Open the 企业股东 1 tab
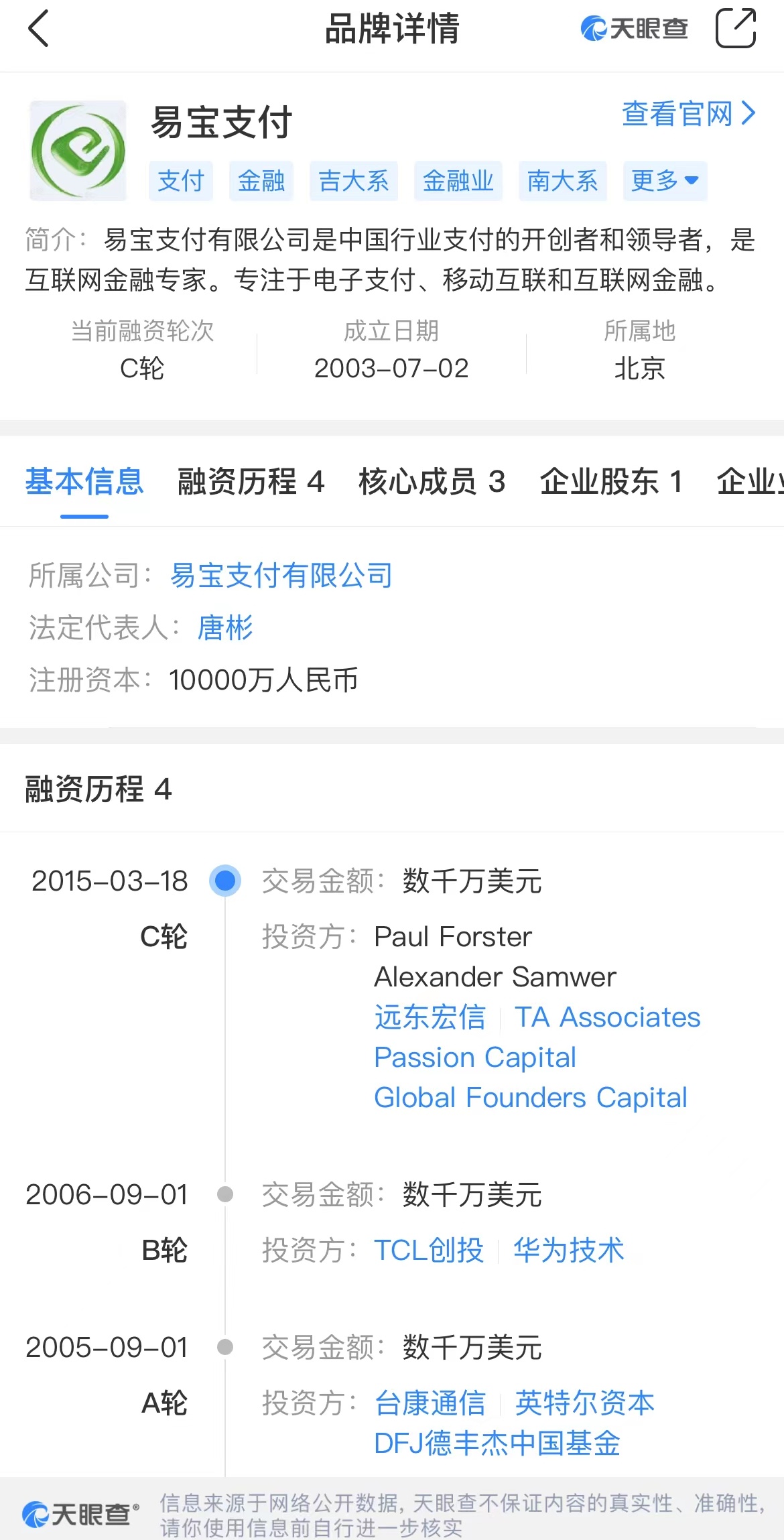 coord(611,482)
